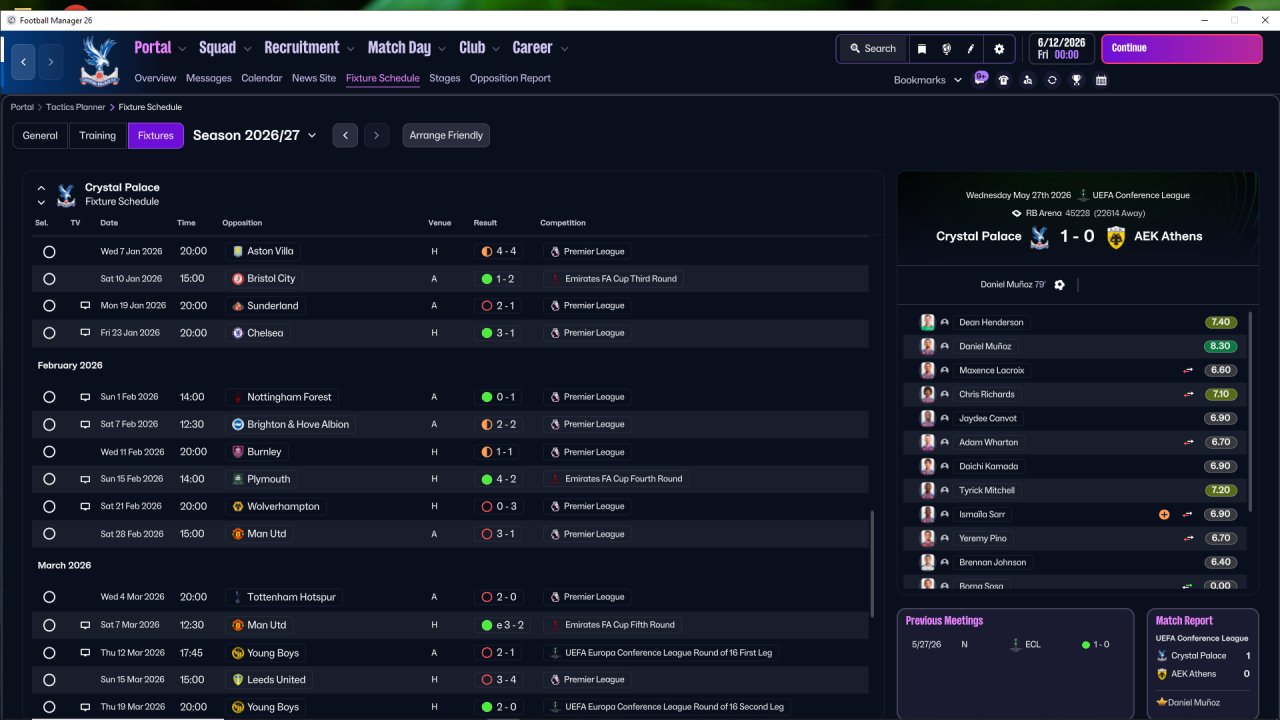This screenshot has height=720, width=1280.
Task: Open the Season 2026/27 dropdown
Action: [x=254, y=135]
